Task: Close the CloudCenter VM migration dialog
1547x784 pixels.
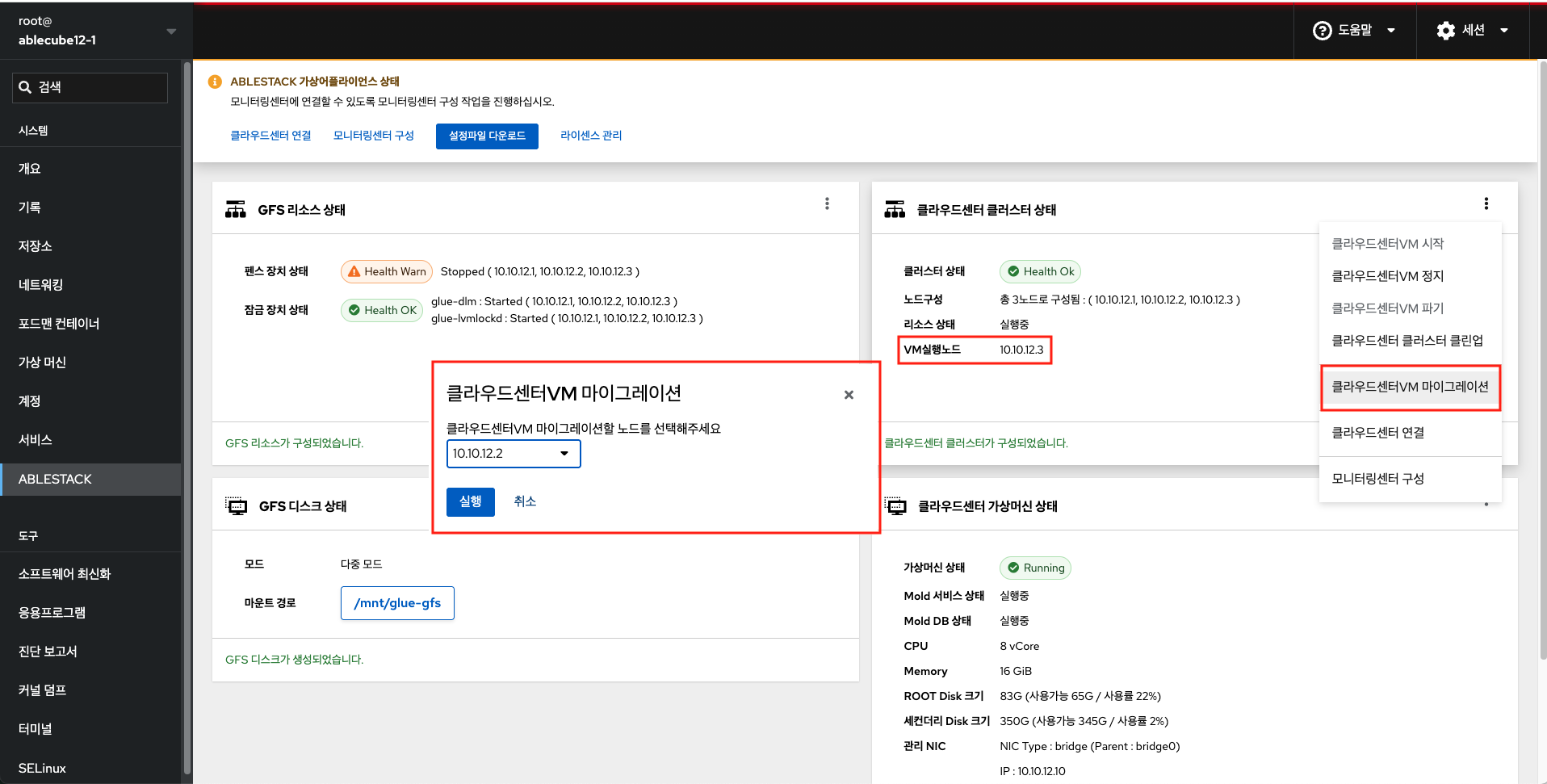Action: tap(849, 395)
